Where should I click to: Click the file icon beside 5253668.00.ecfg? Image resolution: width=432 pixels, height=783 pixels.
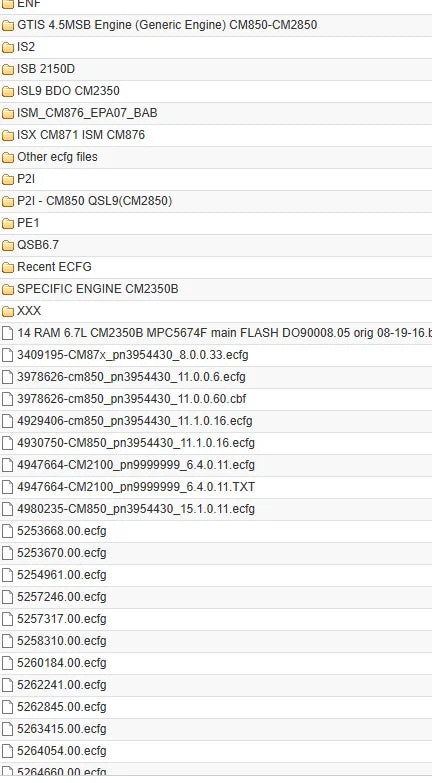tap(7, 531)
